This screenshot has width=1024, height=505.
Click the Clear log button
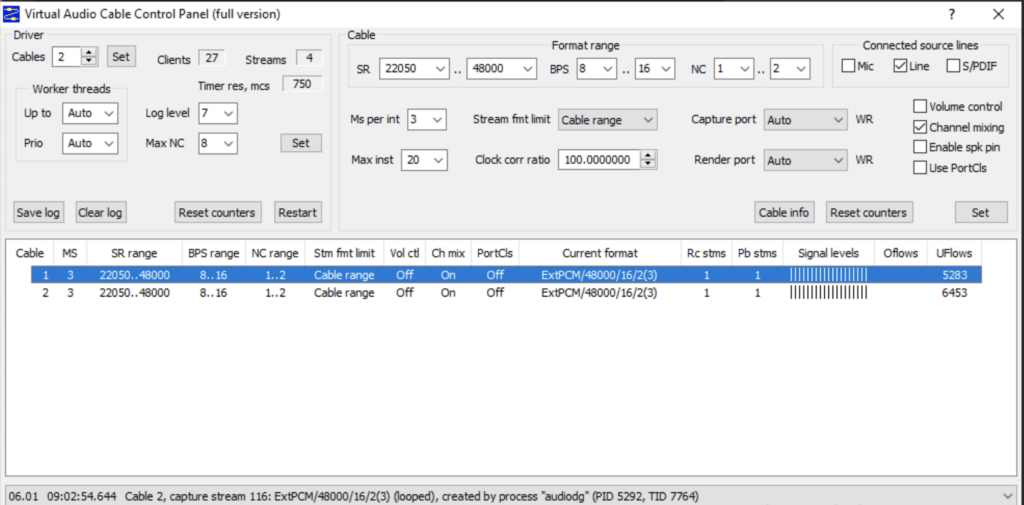click(x=101, y=212)
